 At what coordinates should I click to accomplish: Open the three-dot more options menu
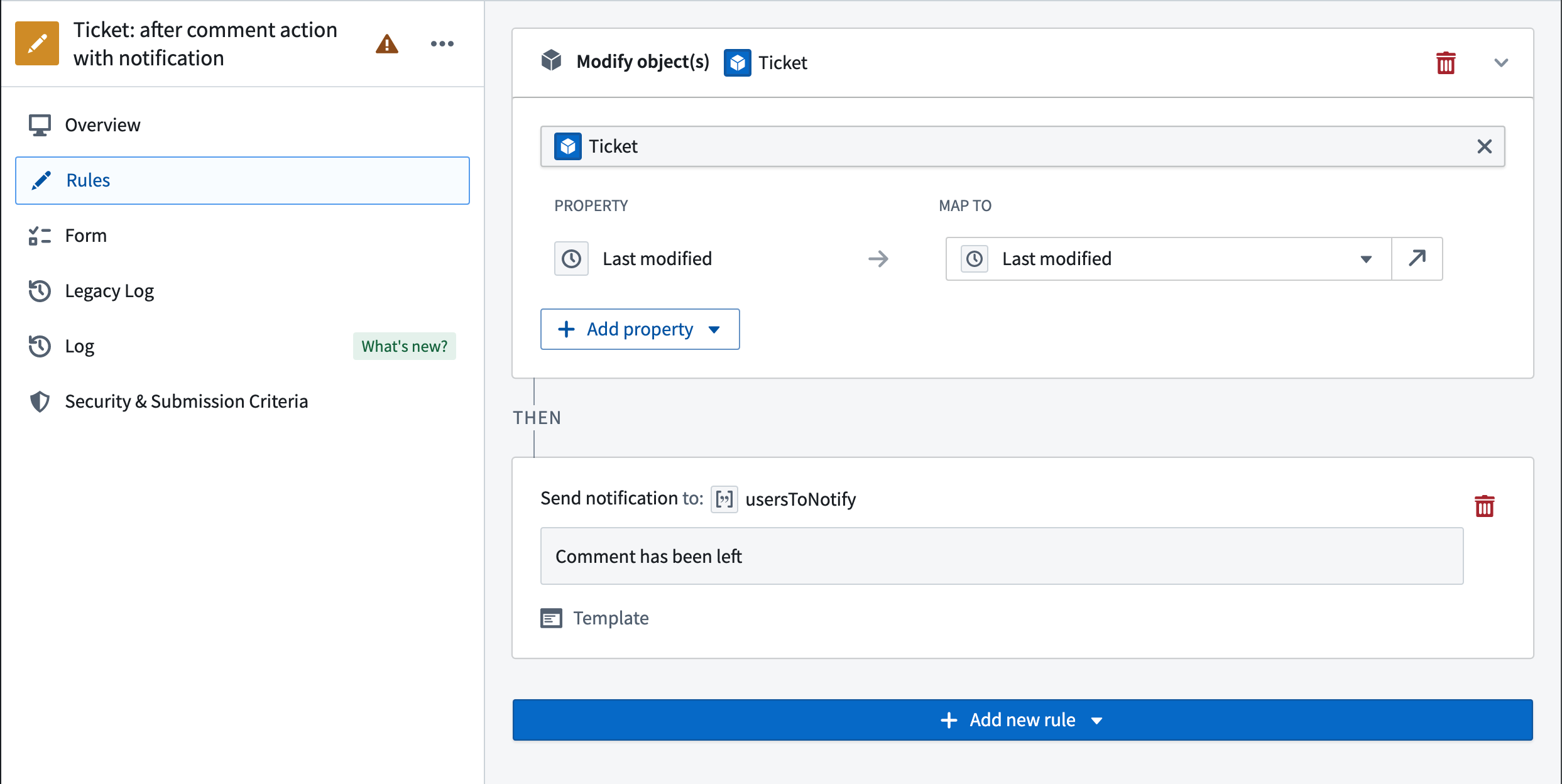click(x=442, y=44)
